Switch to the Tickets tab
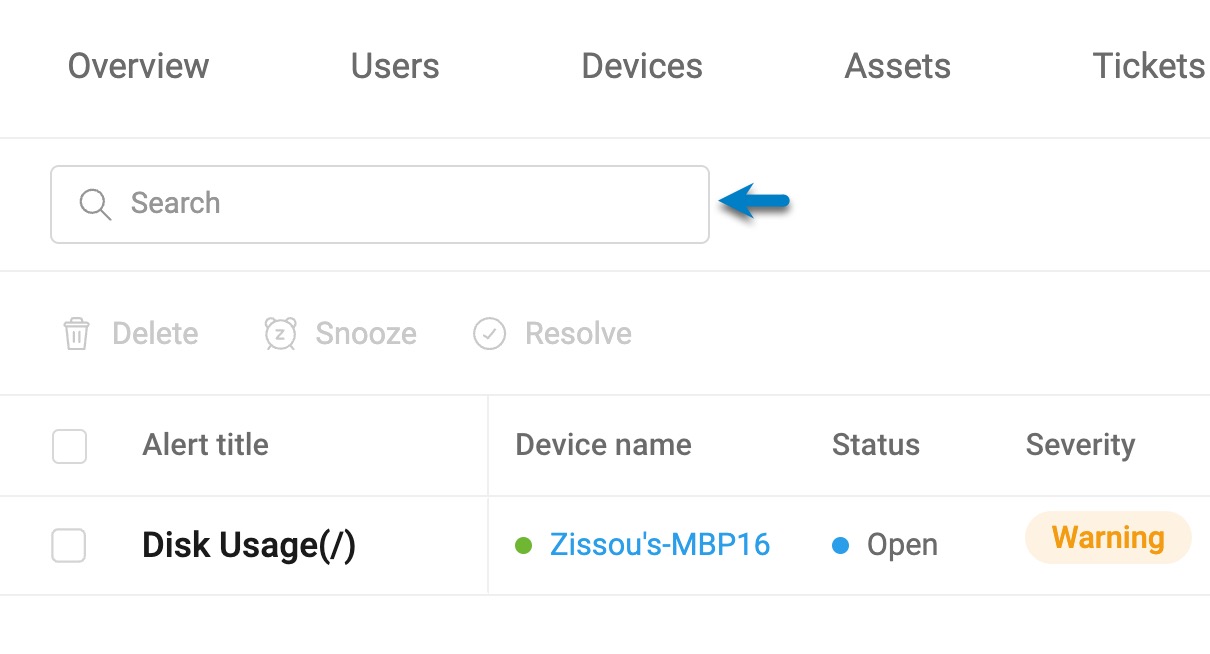Screen dimensions: 1210x654 click(1149, 66)
